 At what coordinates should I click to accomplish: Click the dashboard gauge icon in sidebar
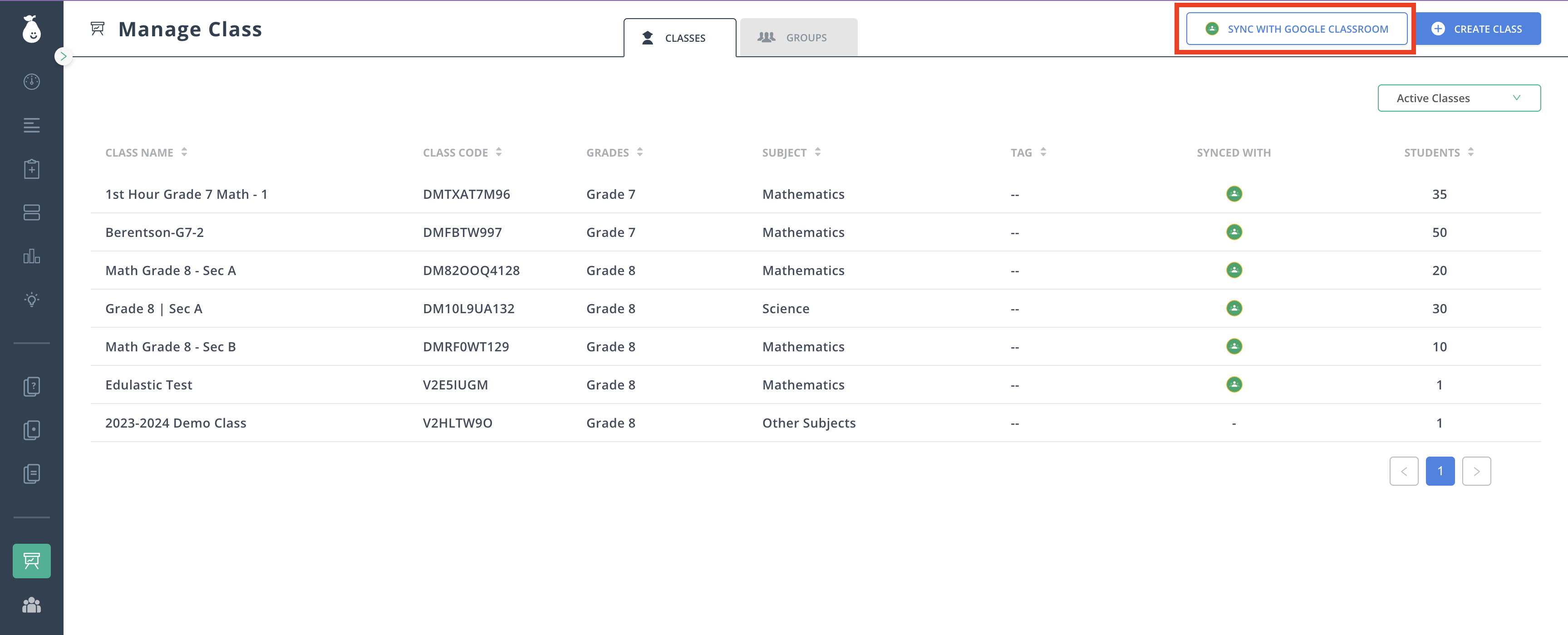[32, 82]
